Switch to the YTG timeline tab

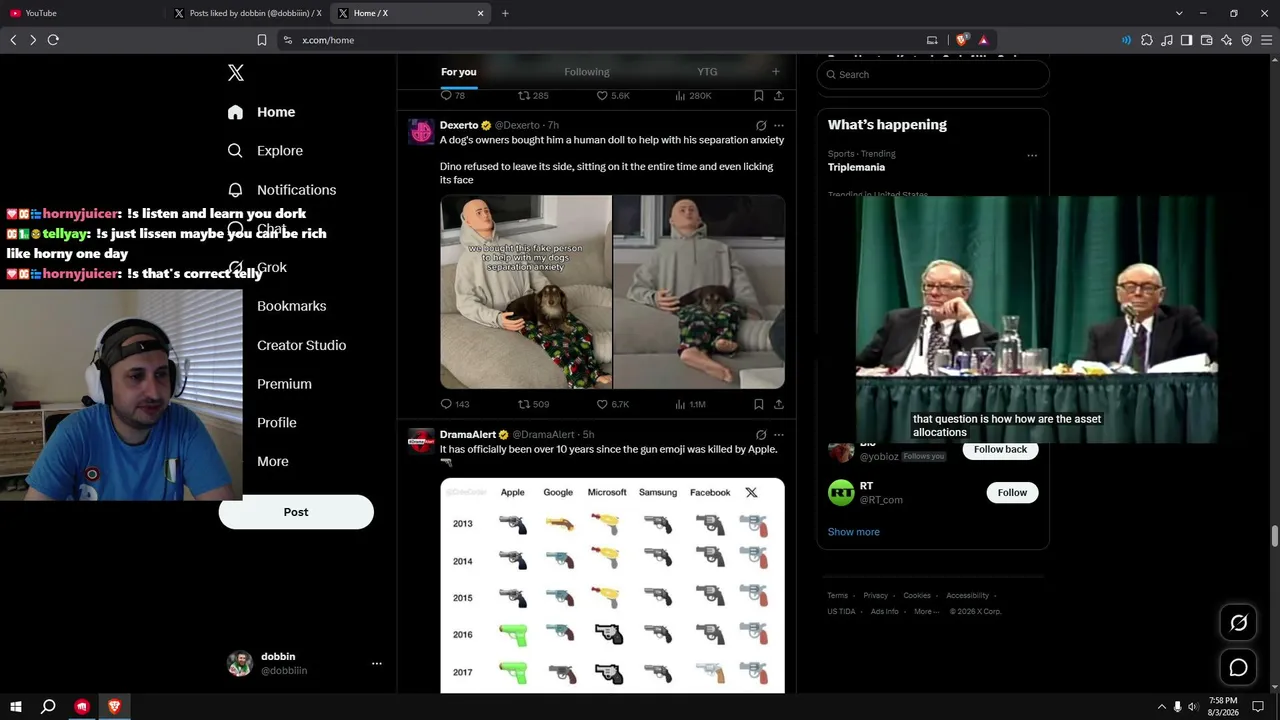(x=707, y=72)
